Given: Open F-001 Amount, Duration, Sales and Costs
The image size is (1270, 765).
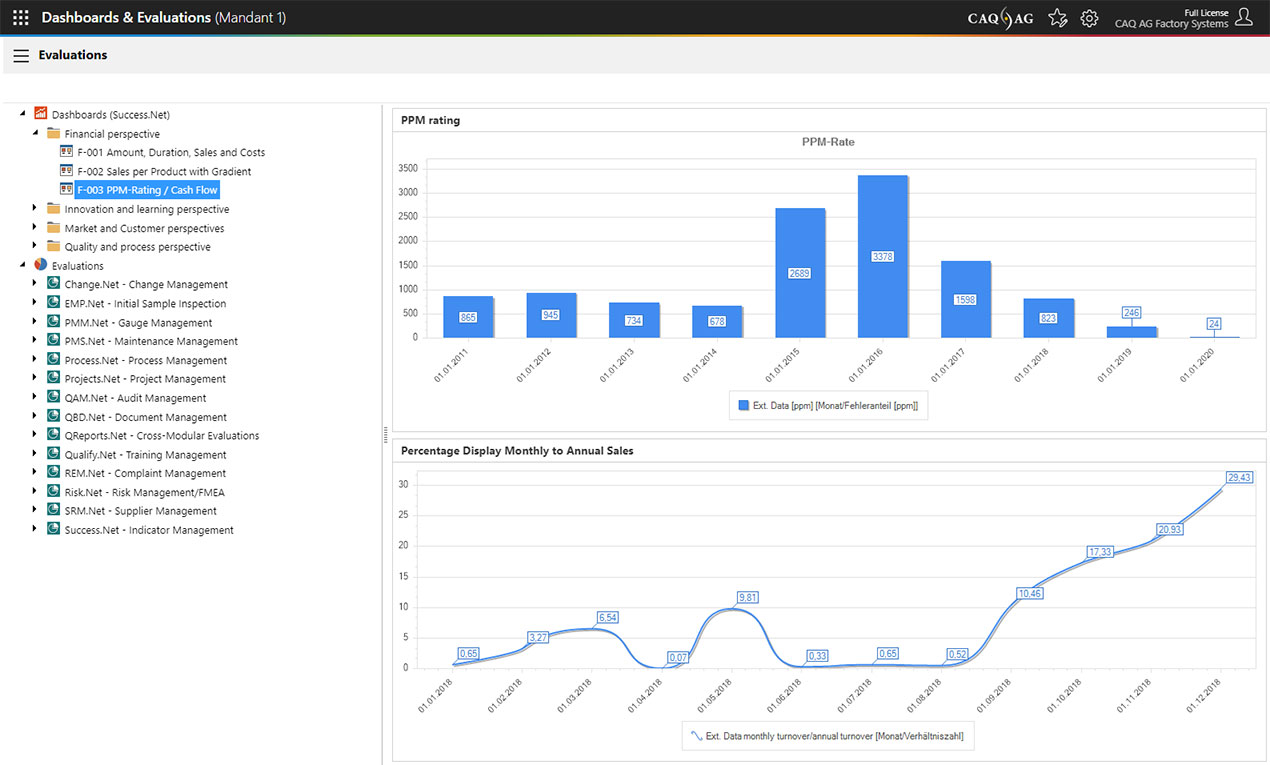Looking at the screenshot, I should click(170, 152).
